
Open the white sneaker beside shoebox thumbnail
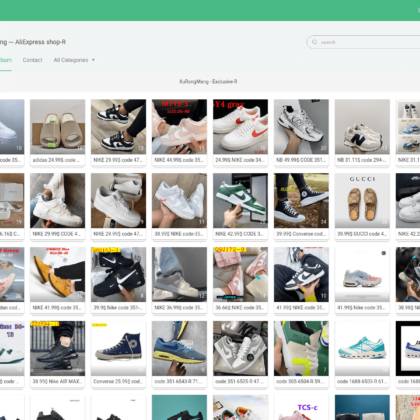point(118,200)
